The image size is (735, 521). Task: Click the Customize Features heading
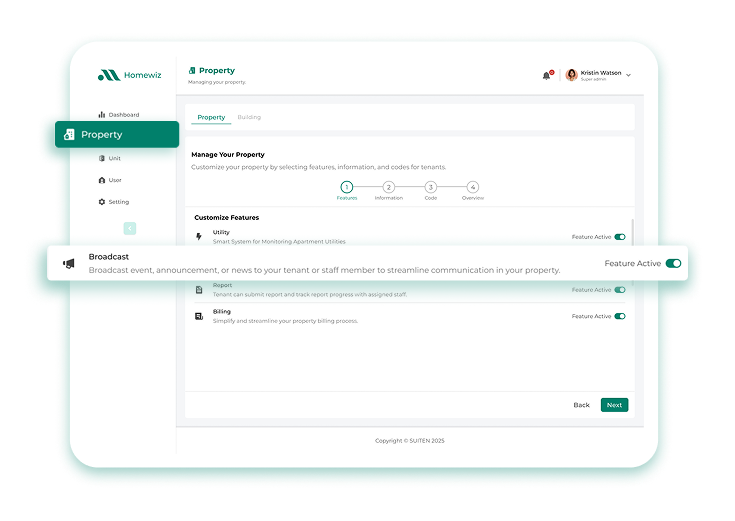coord(226,218)
